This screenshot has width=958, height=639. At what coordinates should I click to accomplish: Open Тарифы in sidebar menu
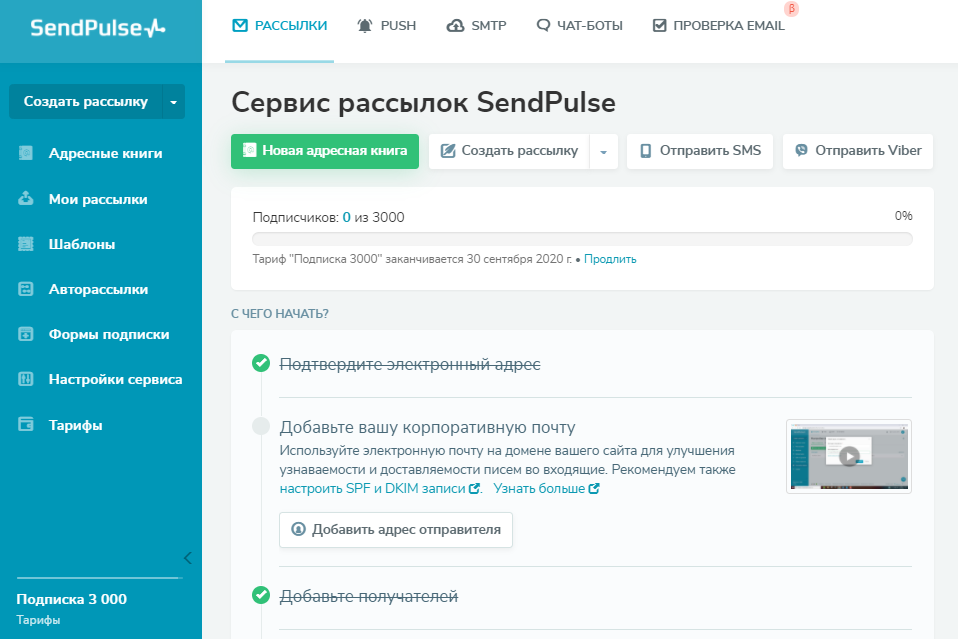[x=75, y=425]
